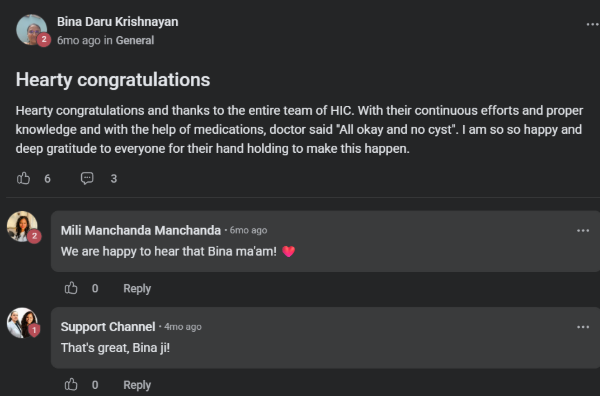Open the post's three-dot options menu

point(592,24)
